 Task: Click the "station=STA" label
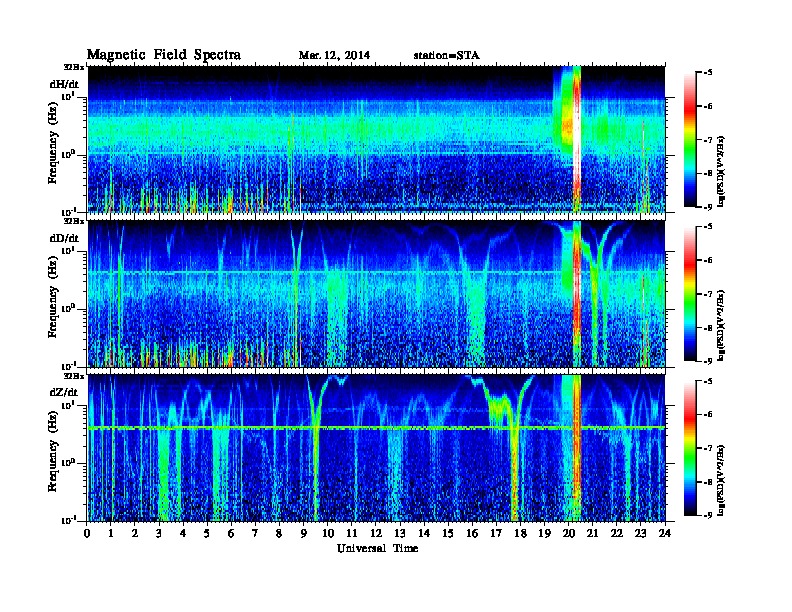446,55
